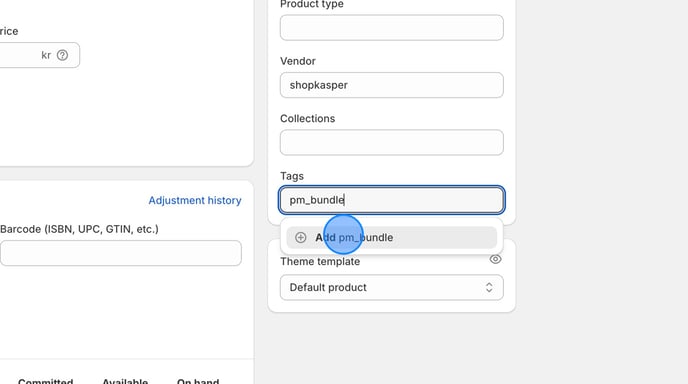Click the price field with kr suffix
Viewport: 688px width, 384px height.
pos(39,55)
